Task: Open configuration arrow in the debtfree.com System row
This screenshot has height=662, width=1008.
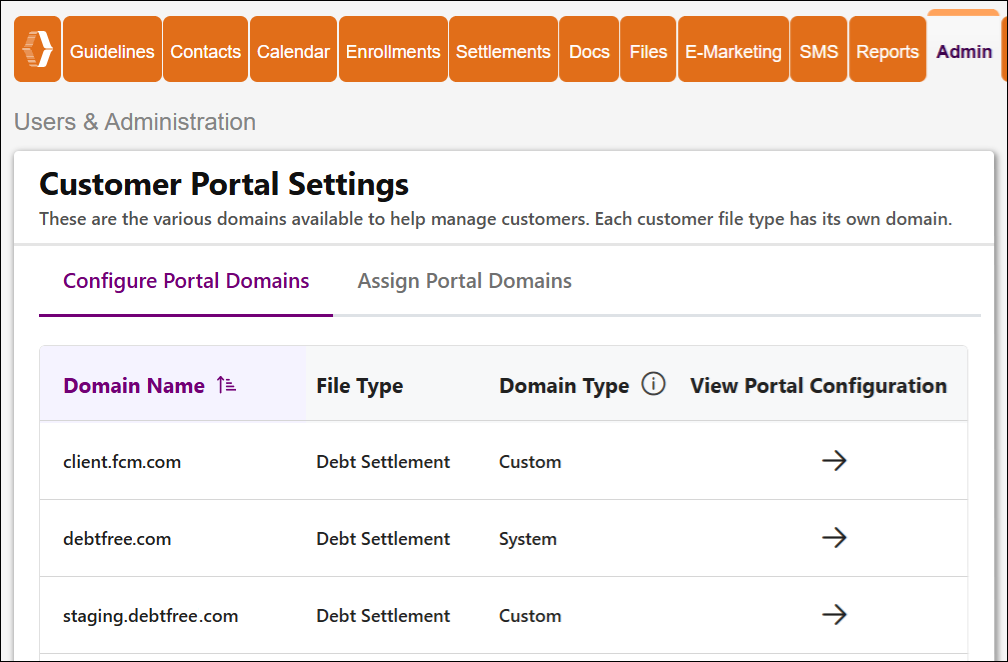Action: [x=834, y=537]
